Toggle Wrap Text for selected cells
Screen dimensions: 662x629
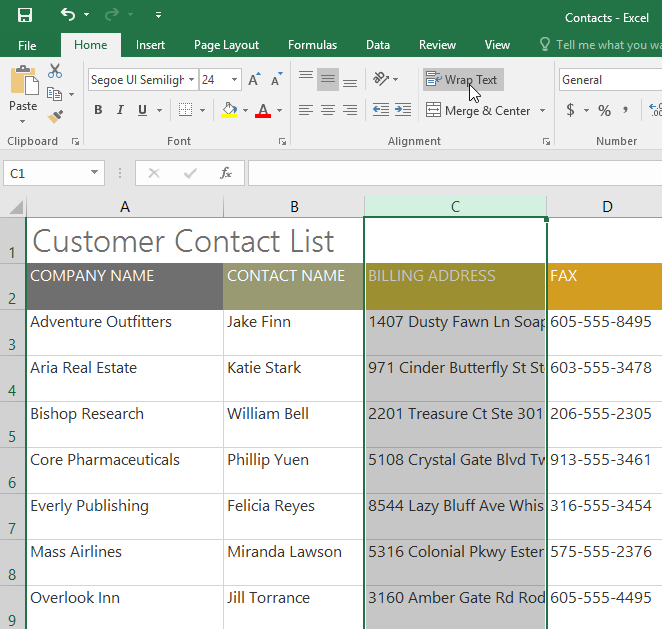(x=462, y=80)
